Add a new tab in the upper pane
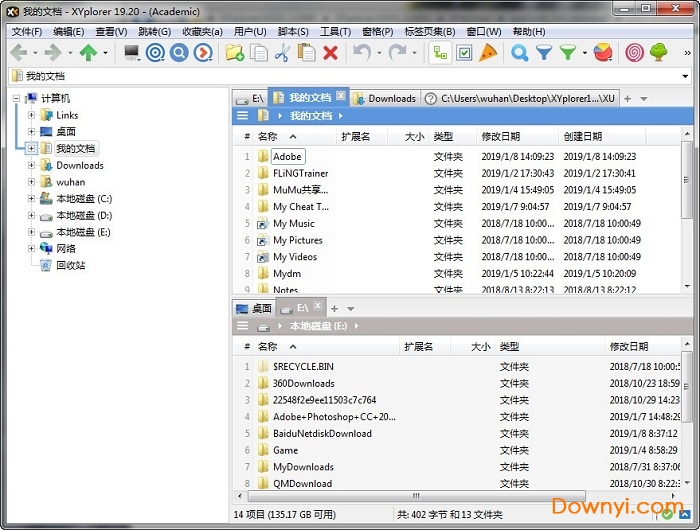 tap(627, 98)
